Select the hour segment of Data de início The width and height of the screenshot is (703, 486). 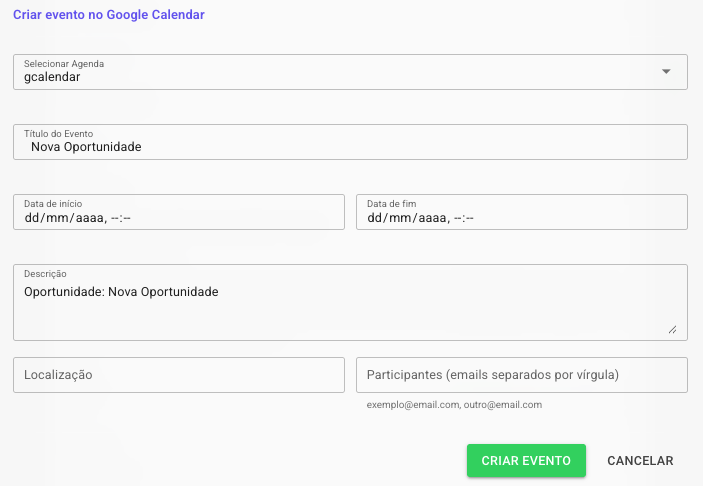(x=115, y=217)
